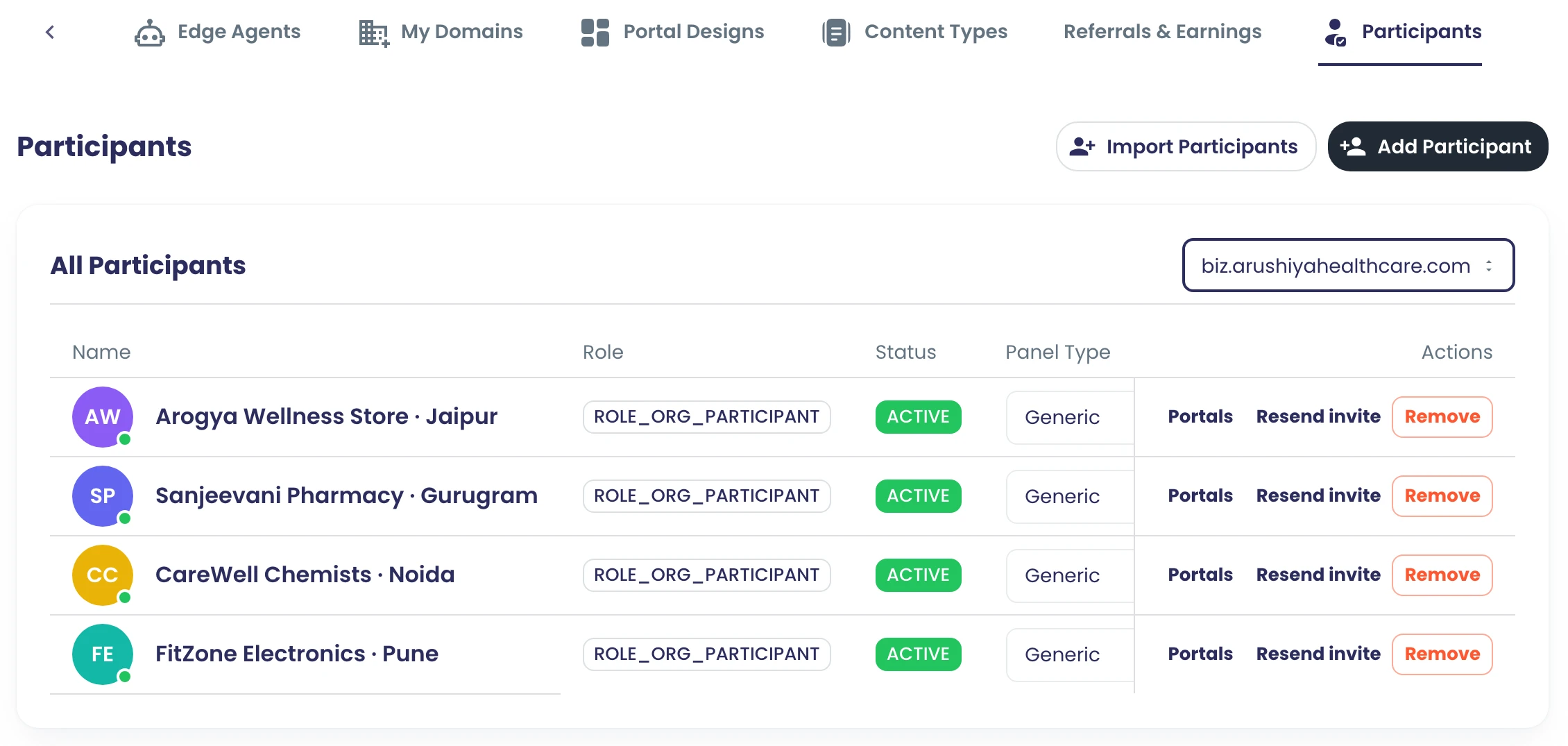This screenshot has width=1568, height=746.
Task: Click the name FitZone Electronics · Pune
Action: point(297,654)
